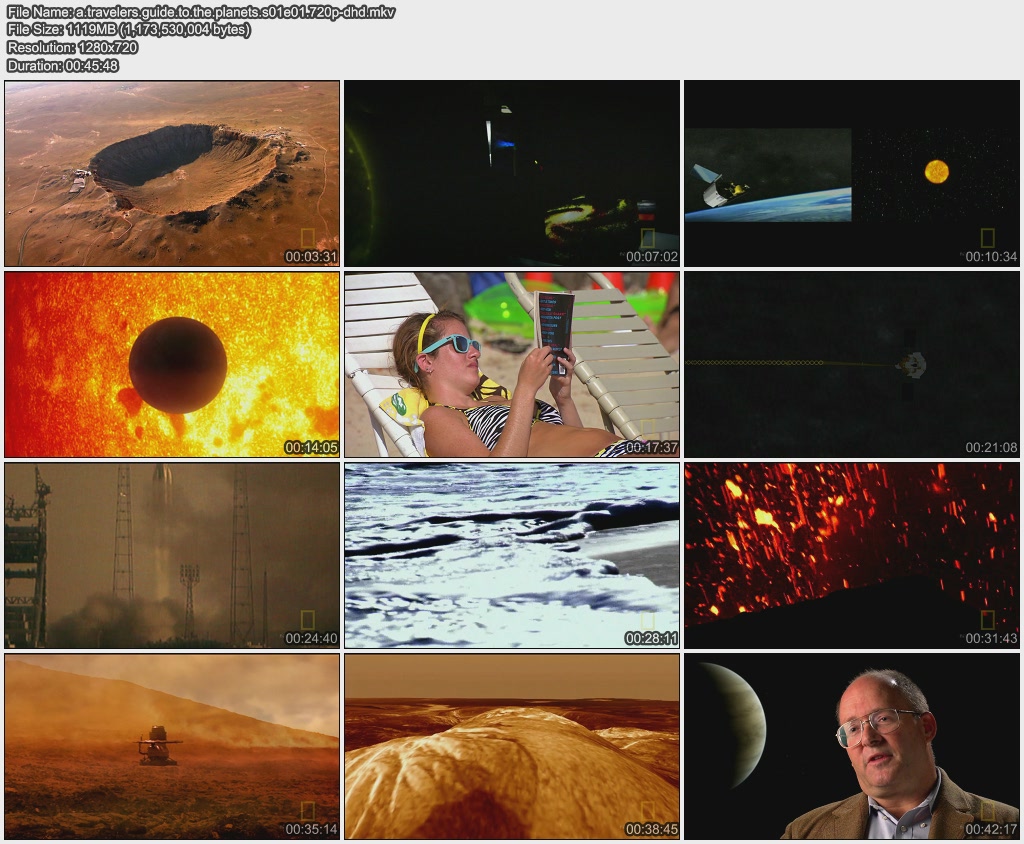Click the 00:21:08 timestamp
The width and height of the screenshot is (1024, 844).
(x=991, y=448)
